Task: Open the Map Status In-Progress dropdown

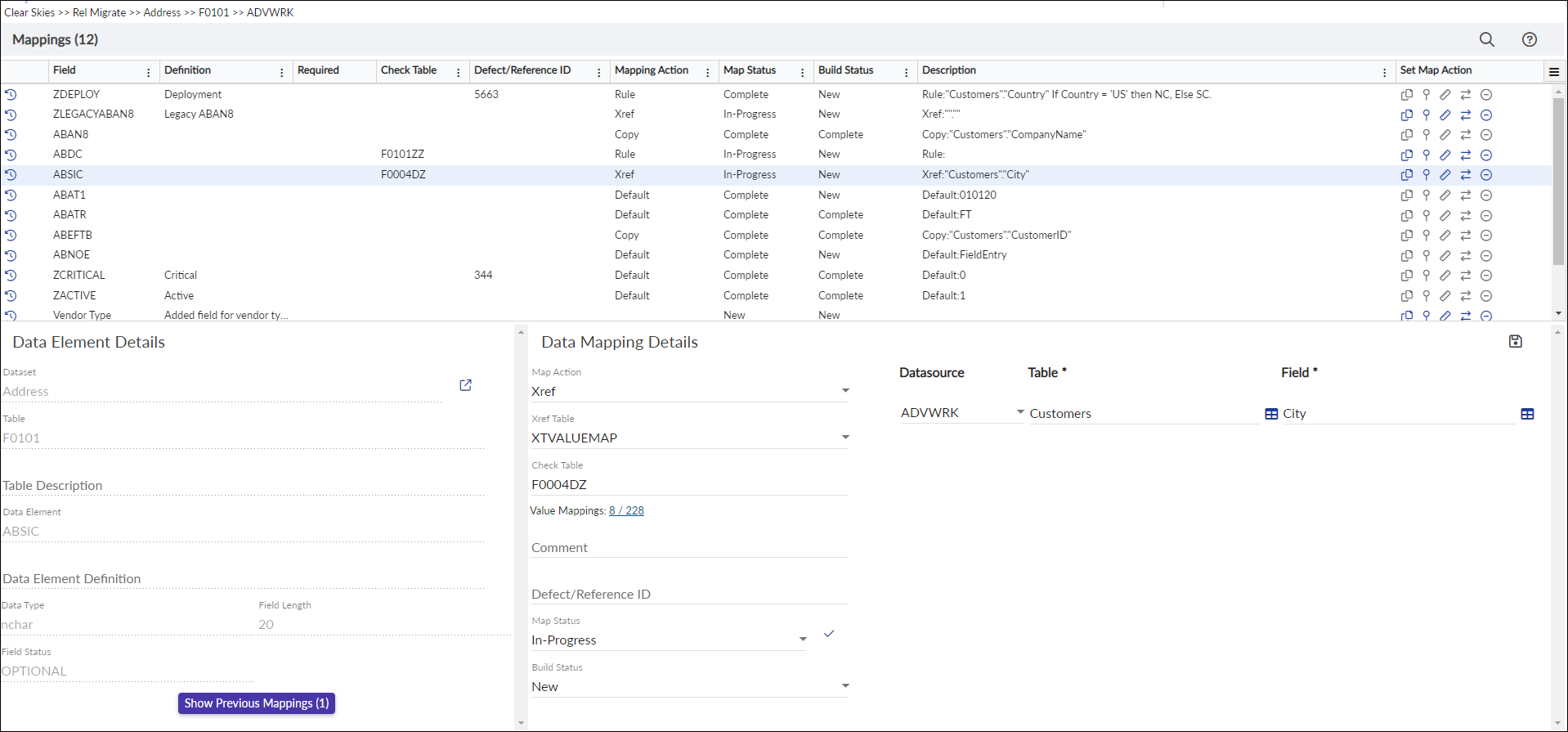Action: coord(803,640)
